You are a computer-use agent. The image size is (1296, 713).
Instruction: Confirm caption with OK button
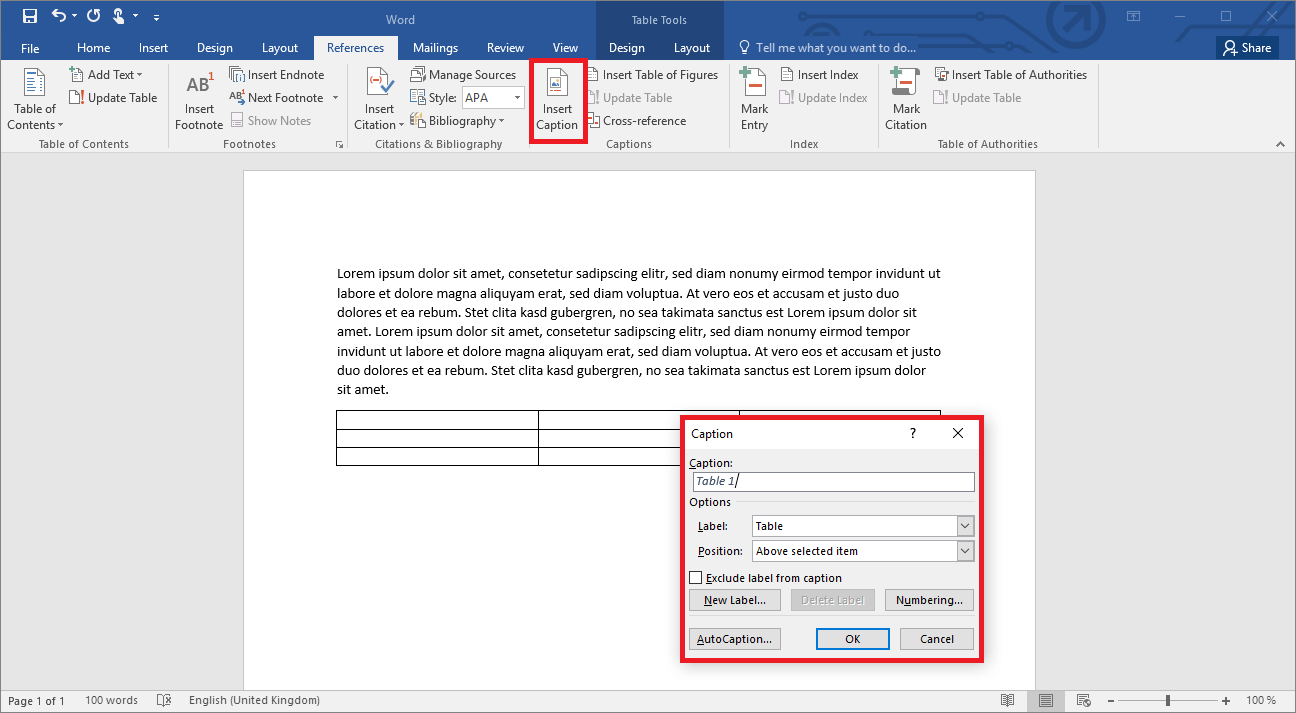(x=852, y=638)
